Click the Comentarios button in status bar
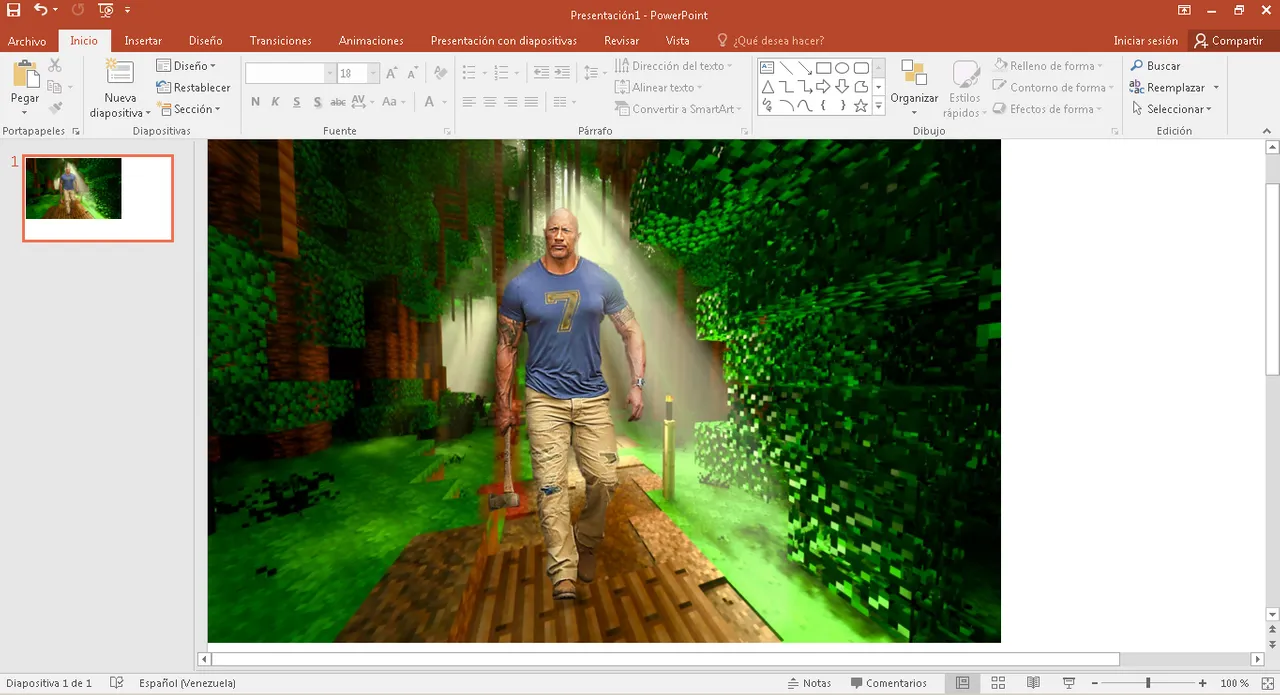 [889, 683]
